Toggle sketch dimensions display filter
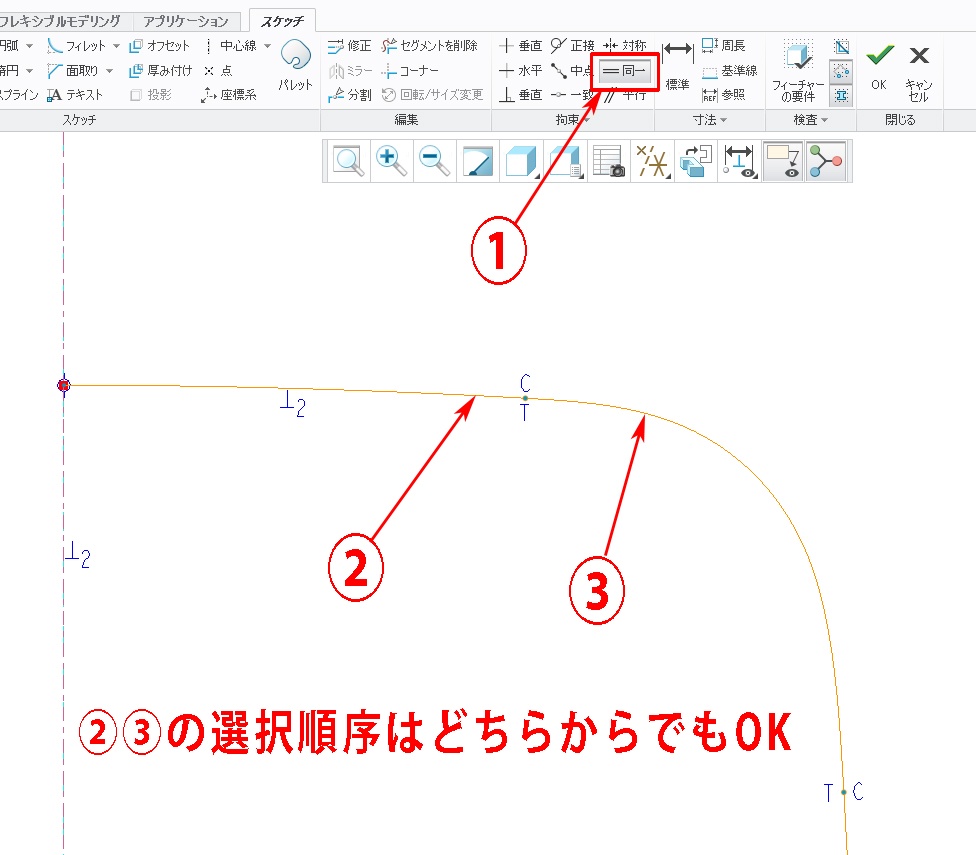Viewport: 976px width, 855px height. (x=740, y=161)
